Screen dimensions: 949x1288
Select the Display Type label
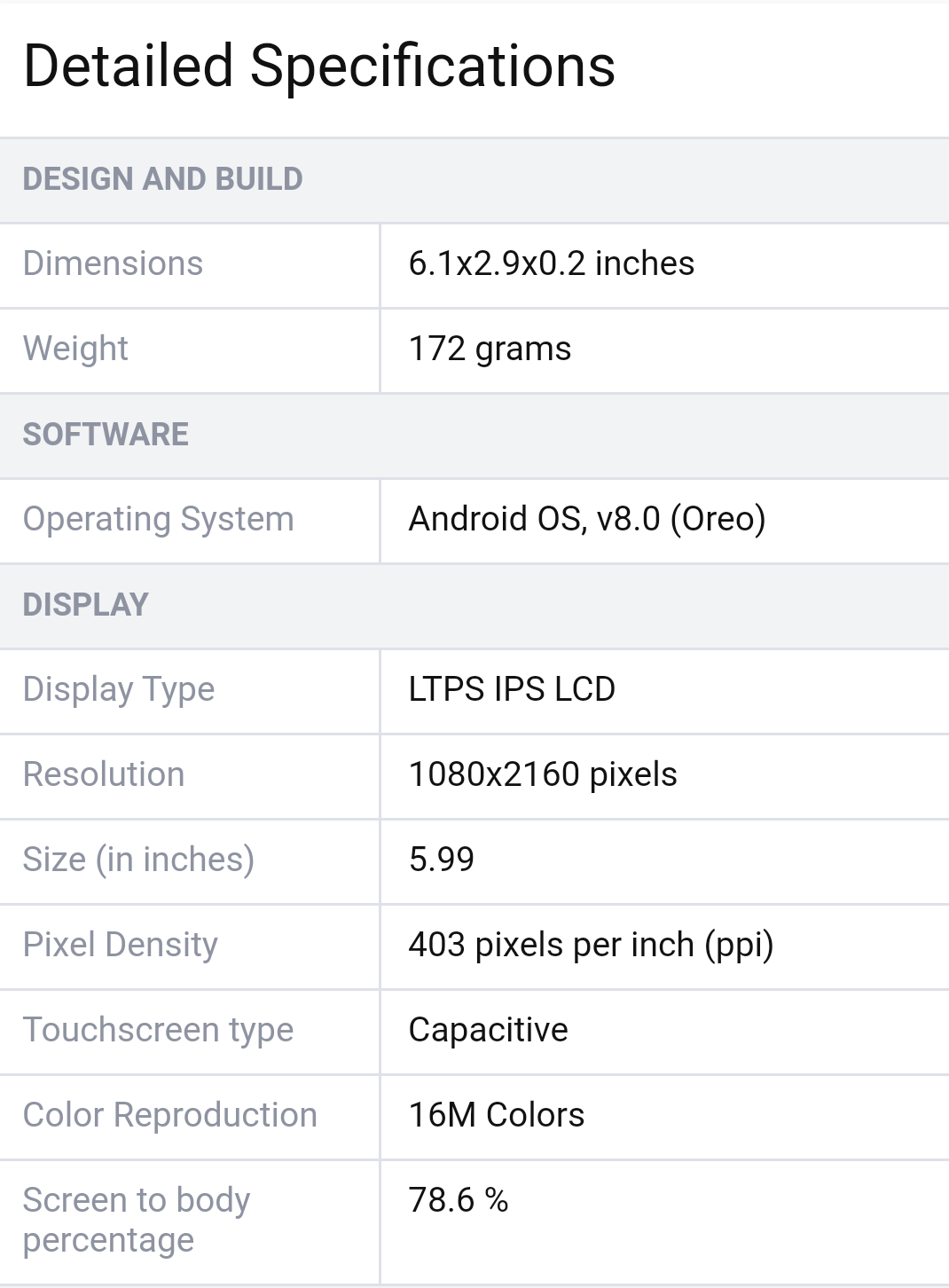[x=119, y=689]
